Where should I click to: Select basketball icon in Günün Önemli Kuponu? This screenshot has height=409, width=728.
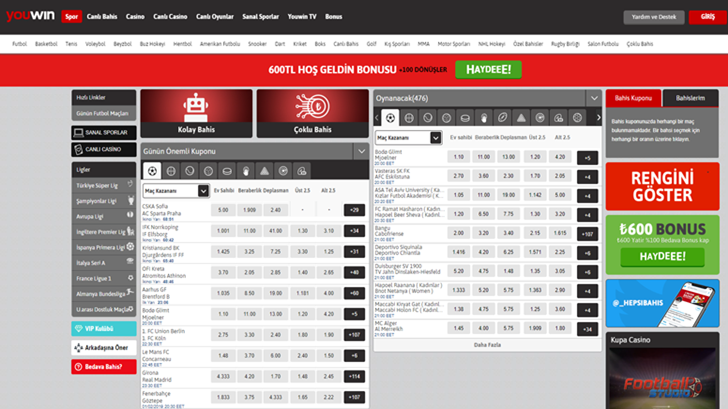[171, 171]
